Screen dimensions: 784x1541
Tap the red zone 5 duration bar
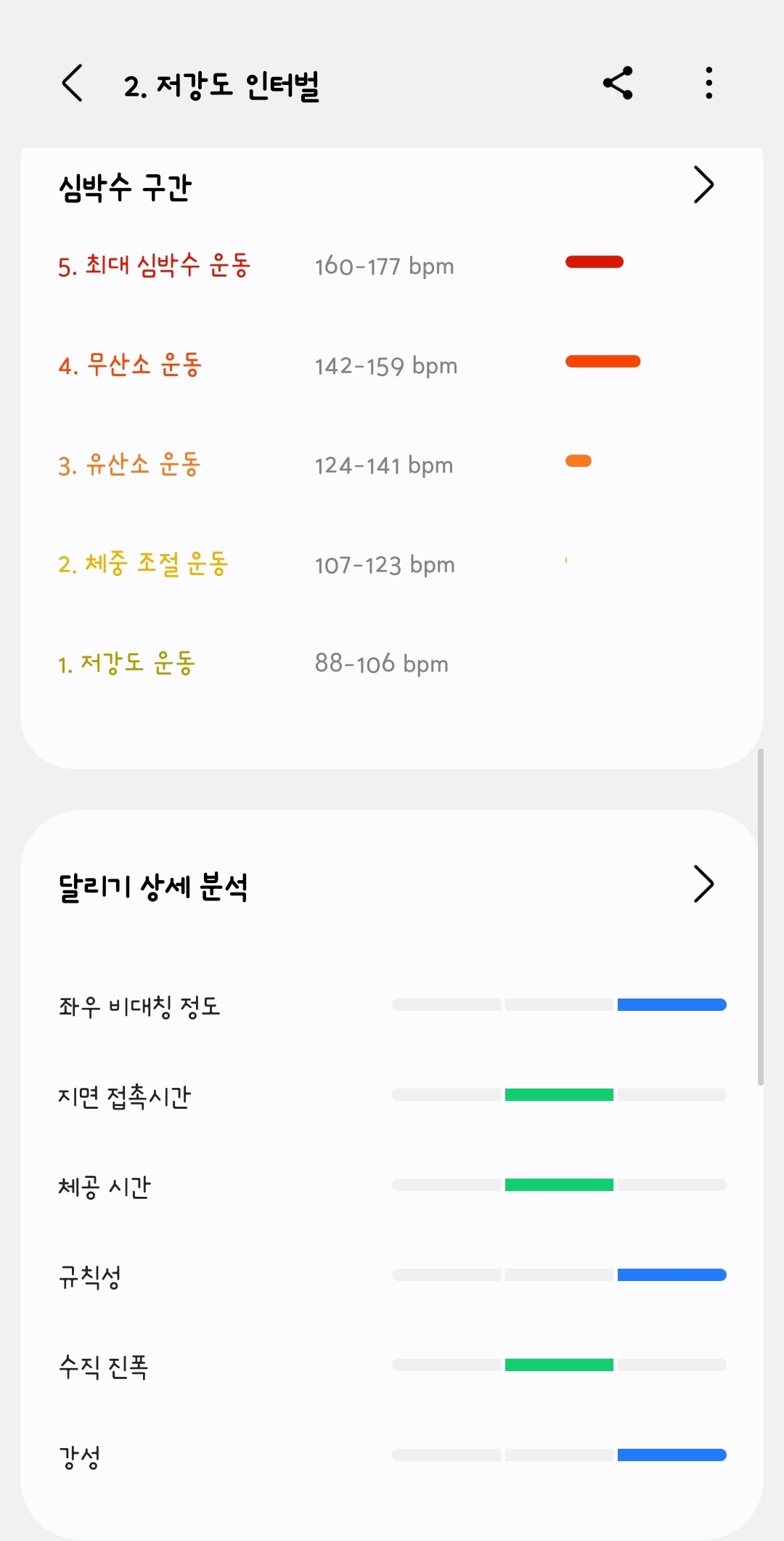click(595, 262)
